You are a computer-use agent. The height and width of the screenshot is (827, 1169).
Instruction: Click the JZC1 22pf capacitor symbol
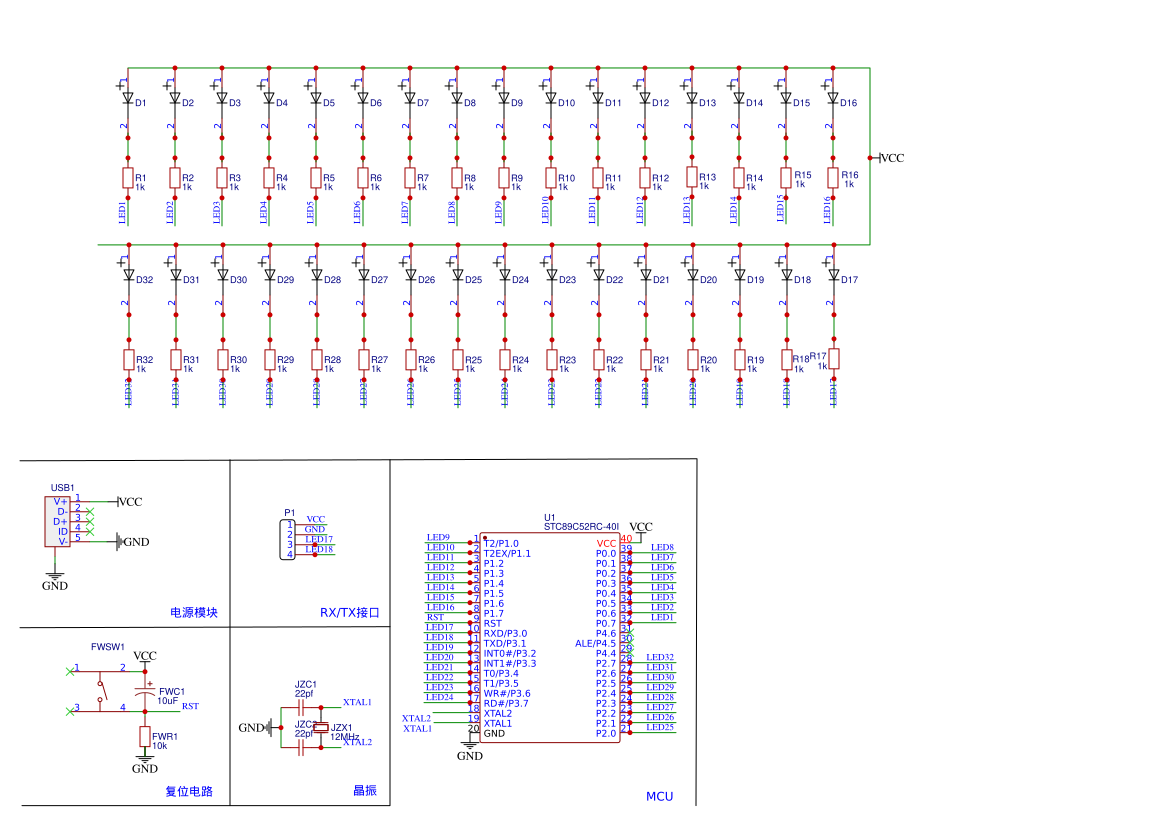point(301,707)
